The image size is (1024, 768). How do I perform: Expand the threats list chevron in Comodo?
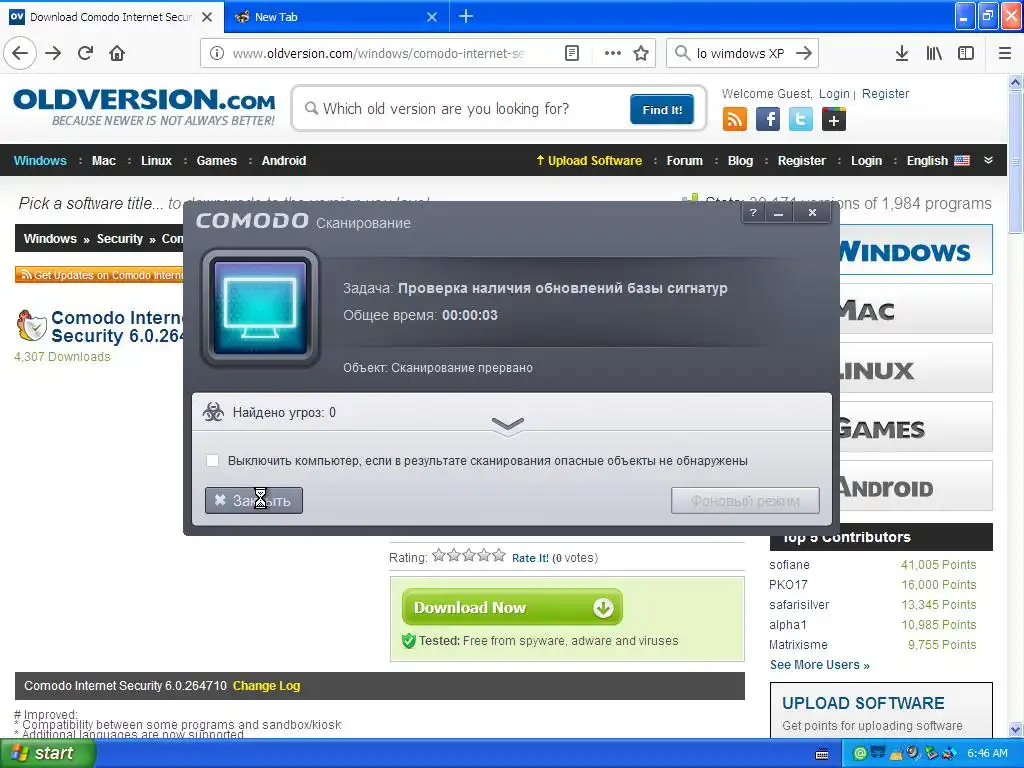[x=507, y=425]
